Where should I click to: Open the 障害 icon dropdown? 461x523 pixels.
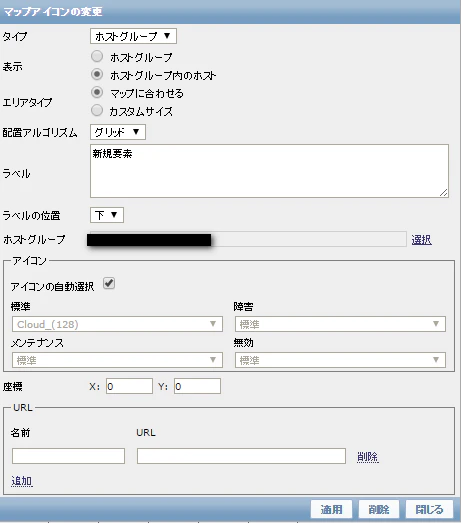340,324
